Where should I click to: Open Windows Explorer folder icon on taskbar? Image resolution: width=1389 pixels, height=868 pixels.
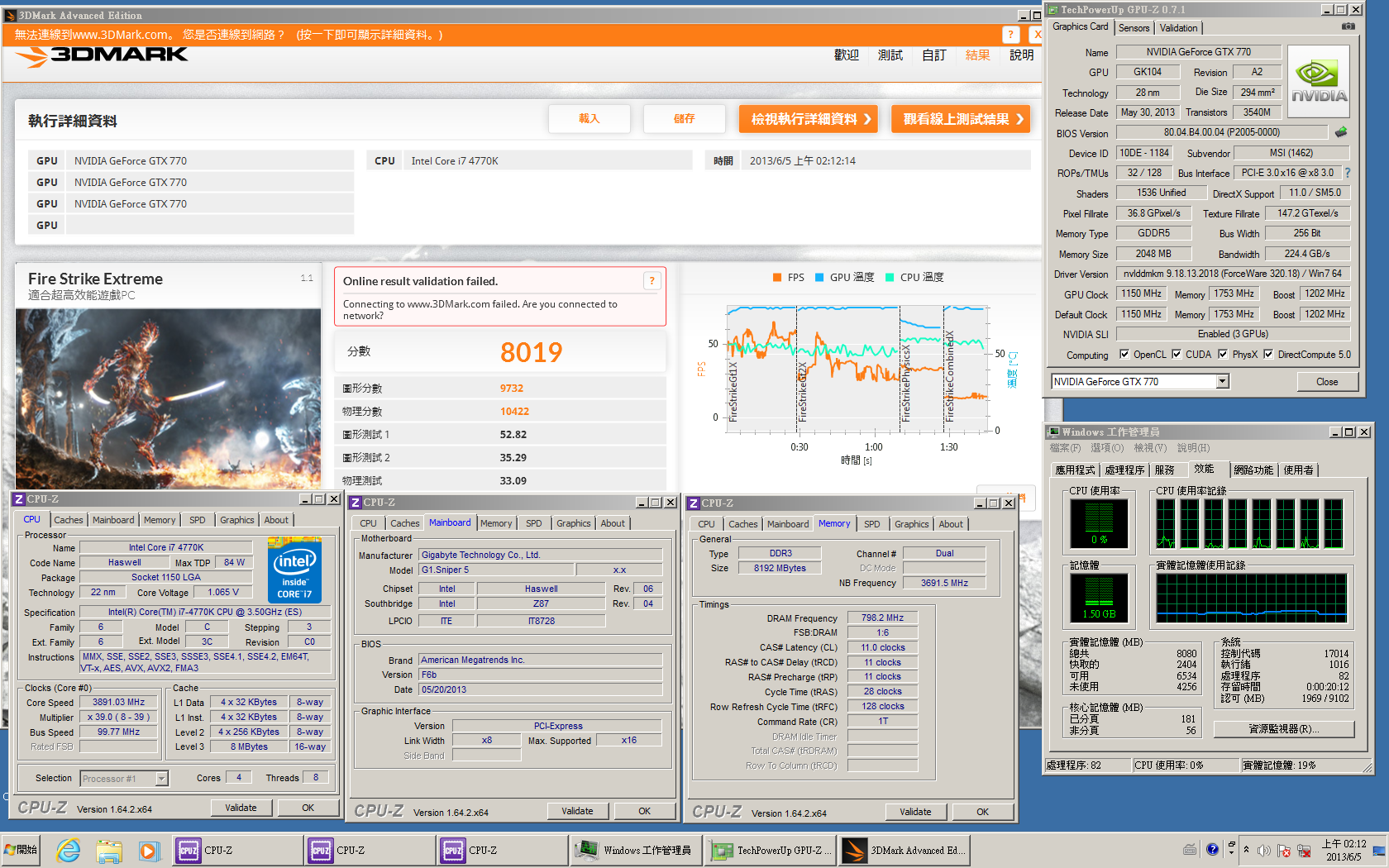(x=108, y=850)
